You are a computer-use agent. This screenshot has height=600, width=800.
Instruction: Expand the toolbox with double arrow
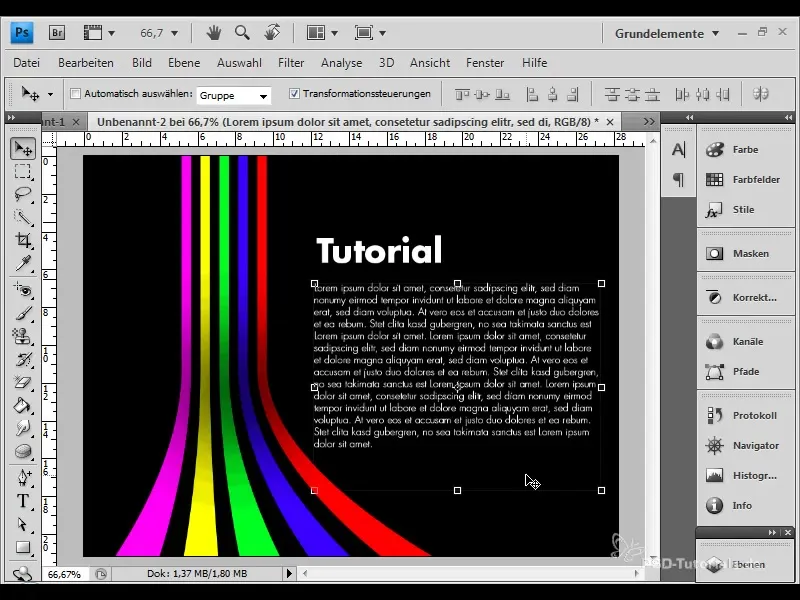point(11,117)
